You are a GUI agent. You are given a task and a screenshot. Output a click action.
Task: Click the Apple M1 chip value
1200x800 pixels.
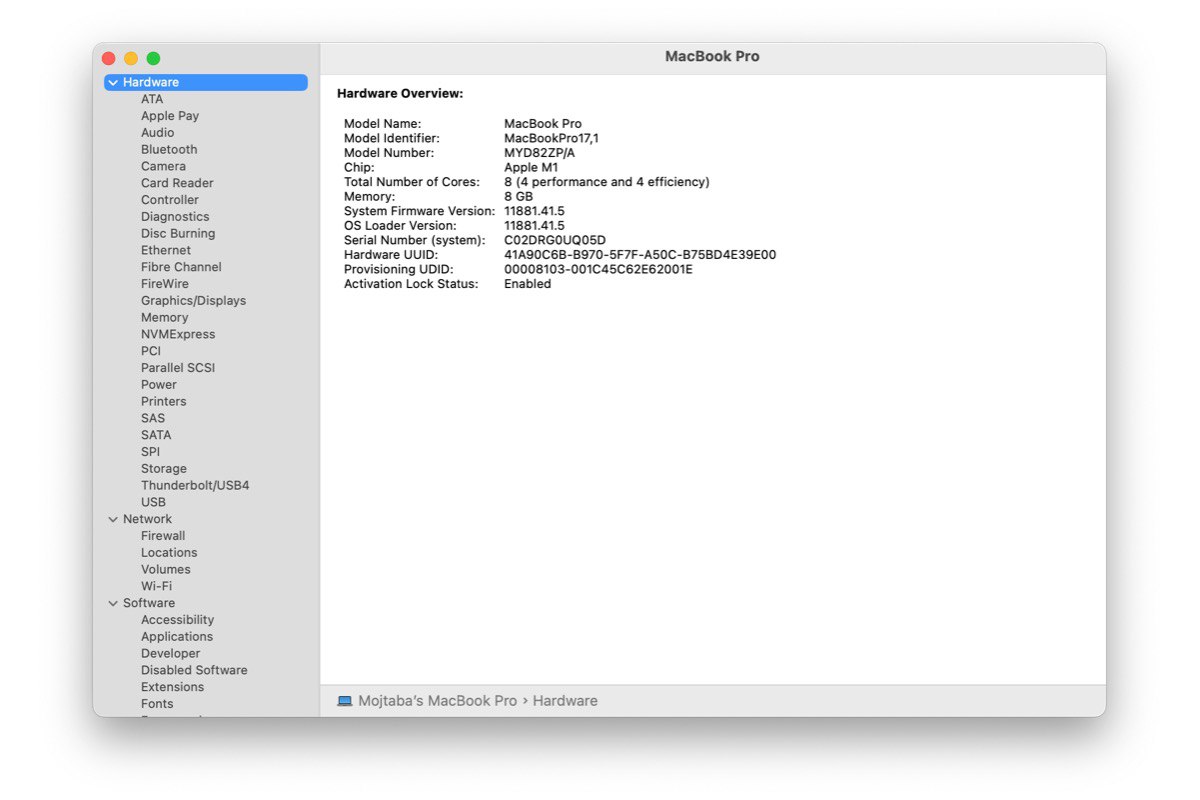pyautogui.click(x=531, y=168)
